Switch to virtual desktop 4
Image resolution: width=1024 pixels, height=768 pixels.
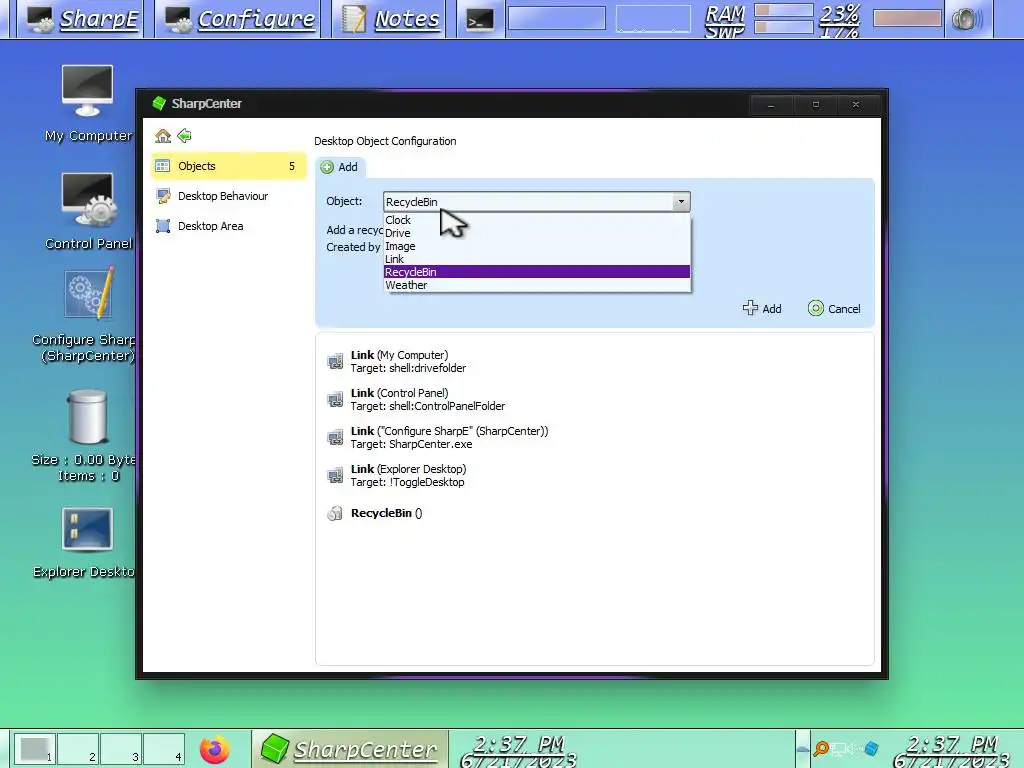point(164,749)
